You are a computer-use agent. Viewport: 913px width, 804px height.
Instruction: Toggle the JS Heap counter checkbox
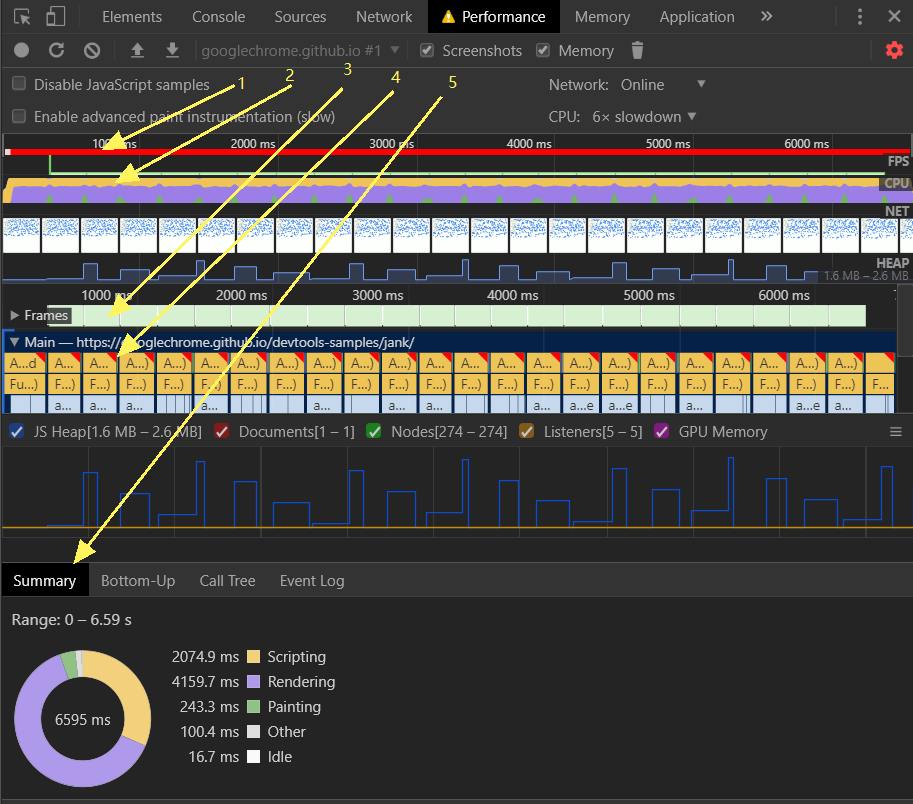[17, 432]
